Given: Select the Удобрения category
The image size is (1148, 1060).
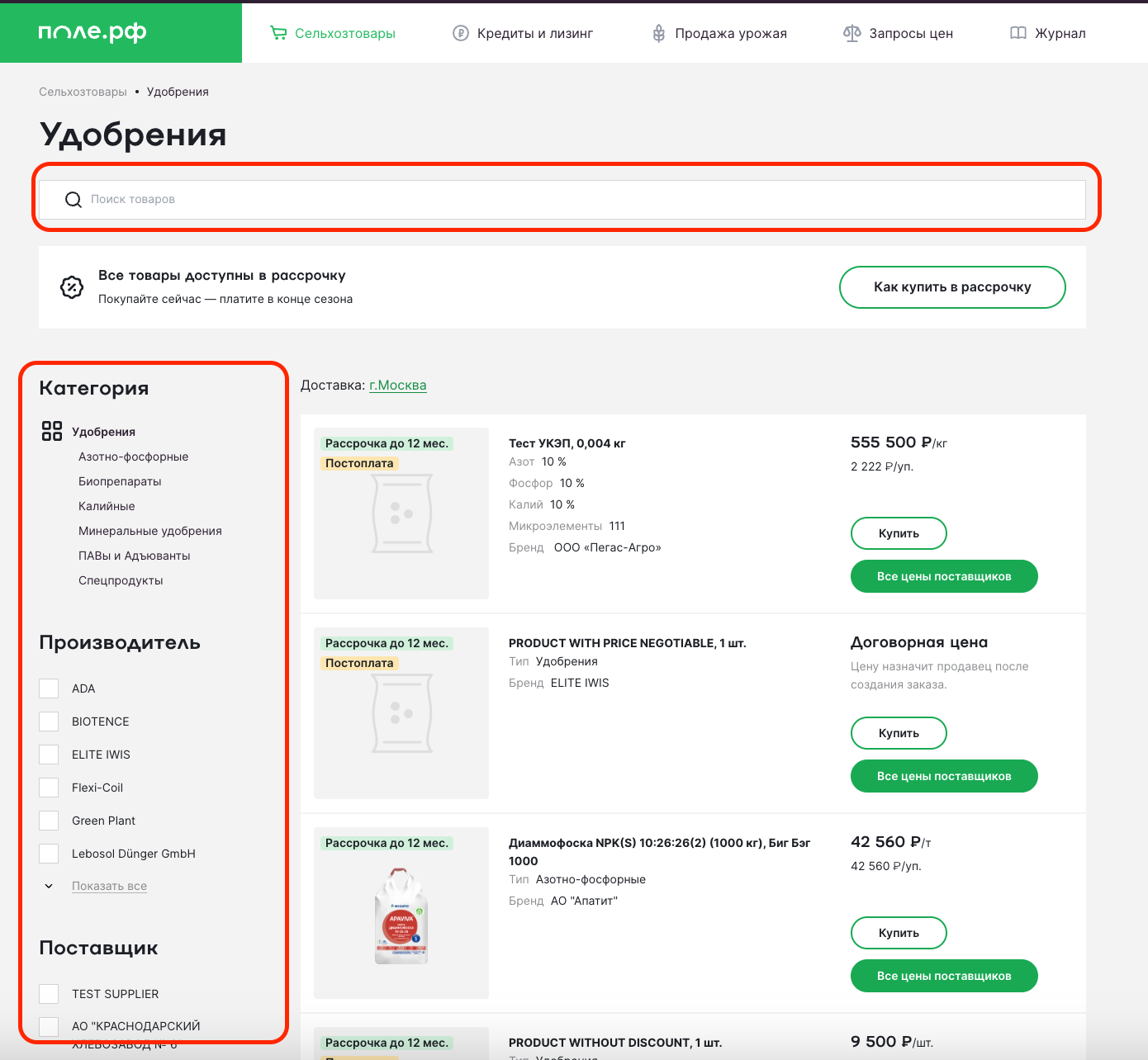Looking at the screenshot, I should click(103, 432).
